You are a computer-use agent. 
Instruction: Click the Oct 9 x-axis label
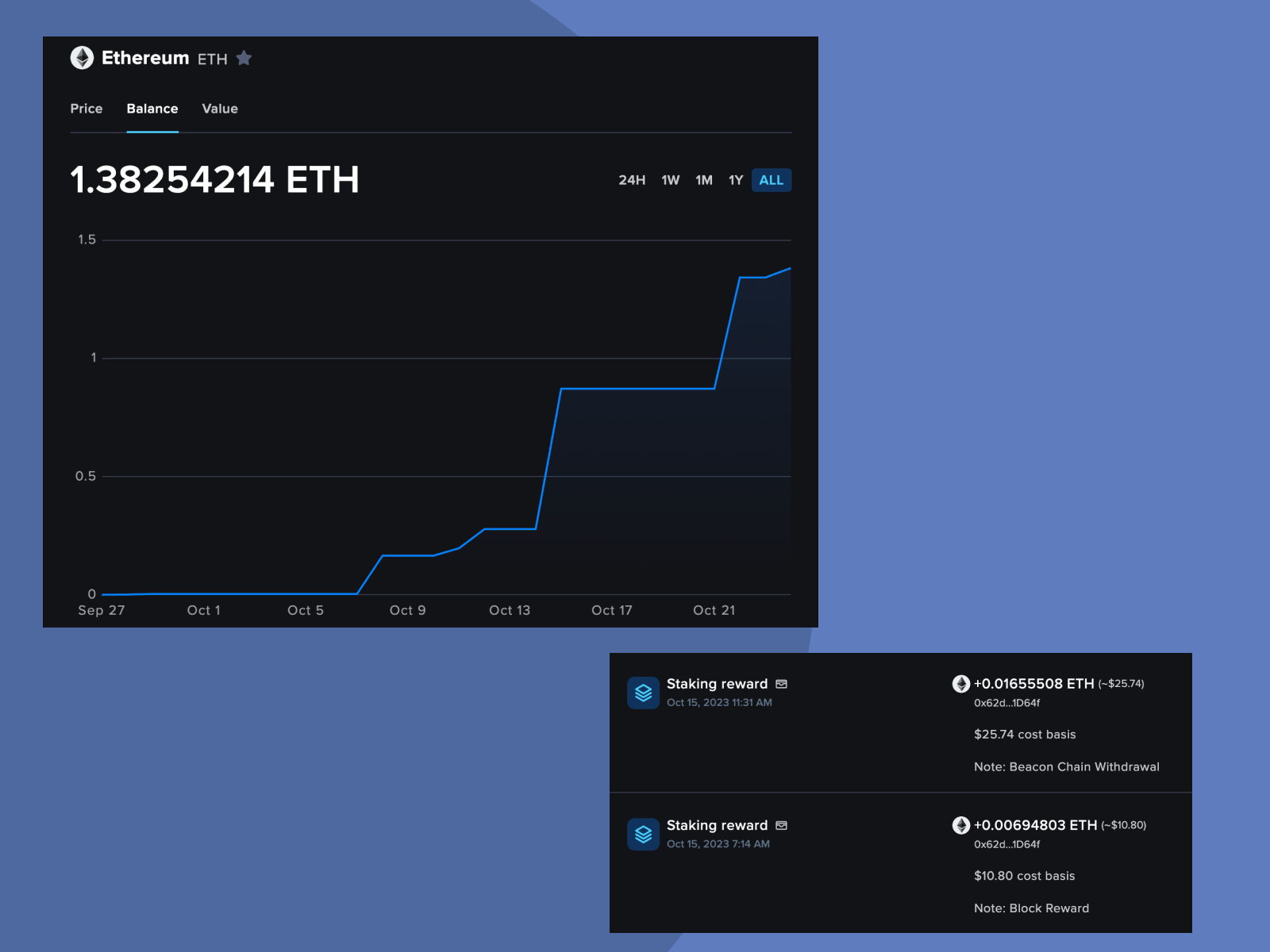(408, 610)
